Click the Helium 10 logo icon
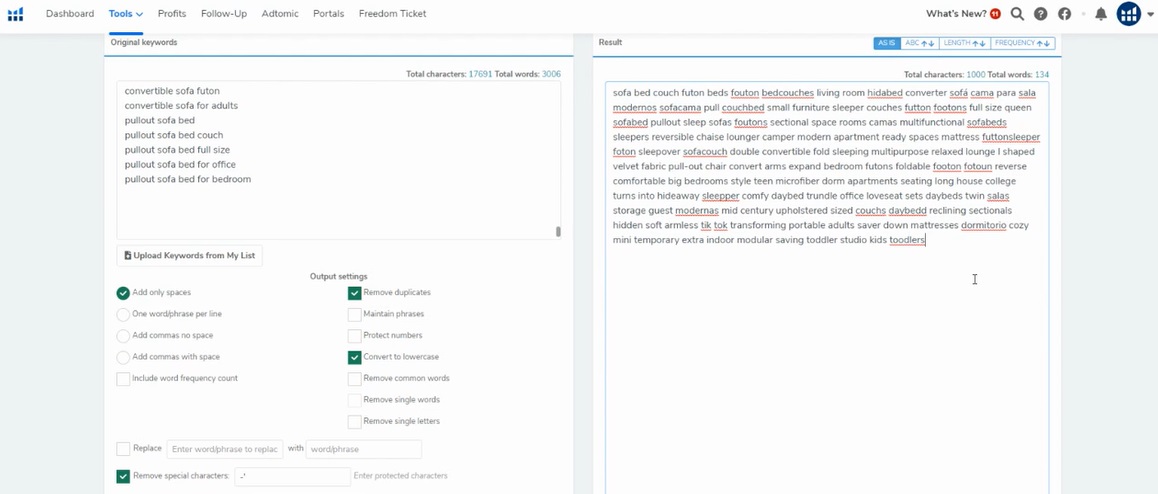Viewport: 1158px width, 494px height. (16, 13)
